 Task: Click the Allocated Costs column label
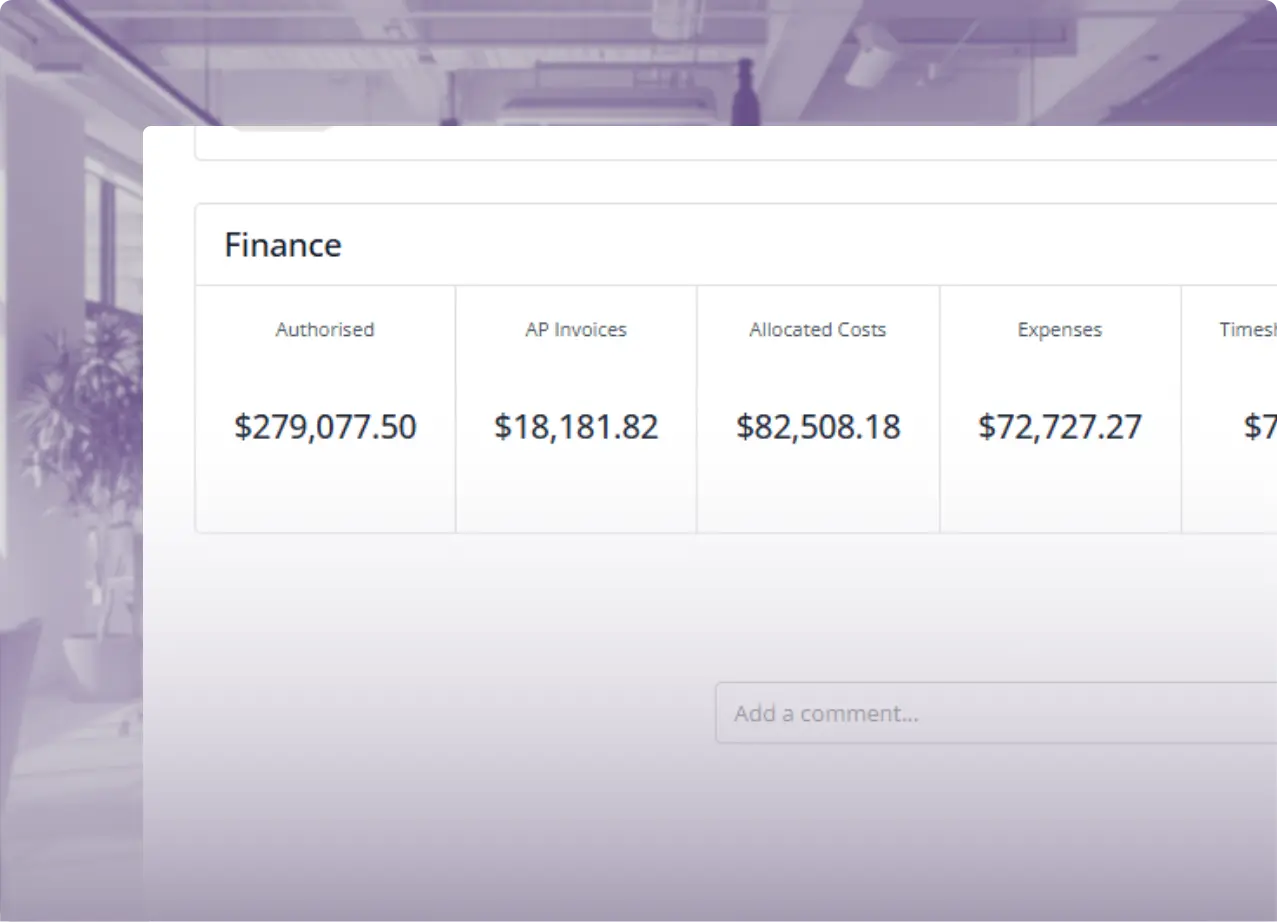817,329
